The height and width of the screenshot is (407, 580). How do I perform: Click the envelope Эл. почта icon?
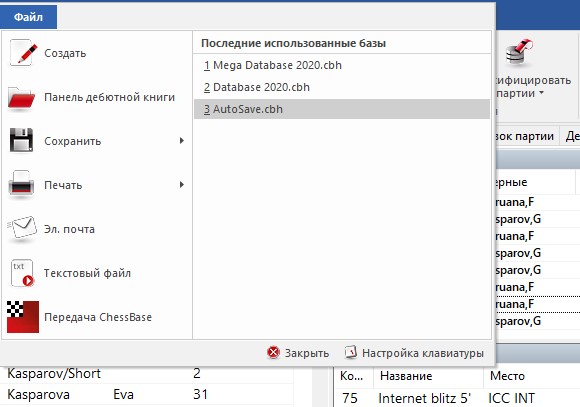pos(22,228)
